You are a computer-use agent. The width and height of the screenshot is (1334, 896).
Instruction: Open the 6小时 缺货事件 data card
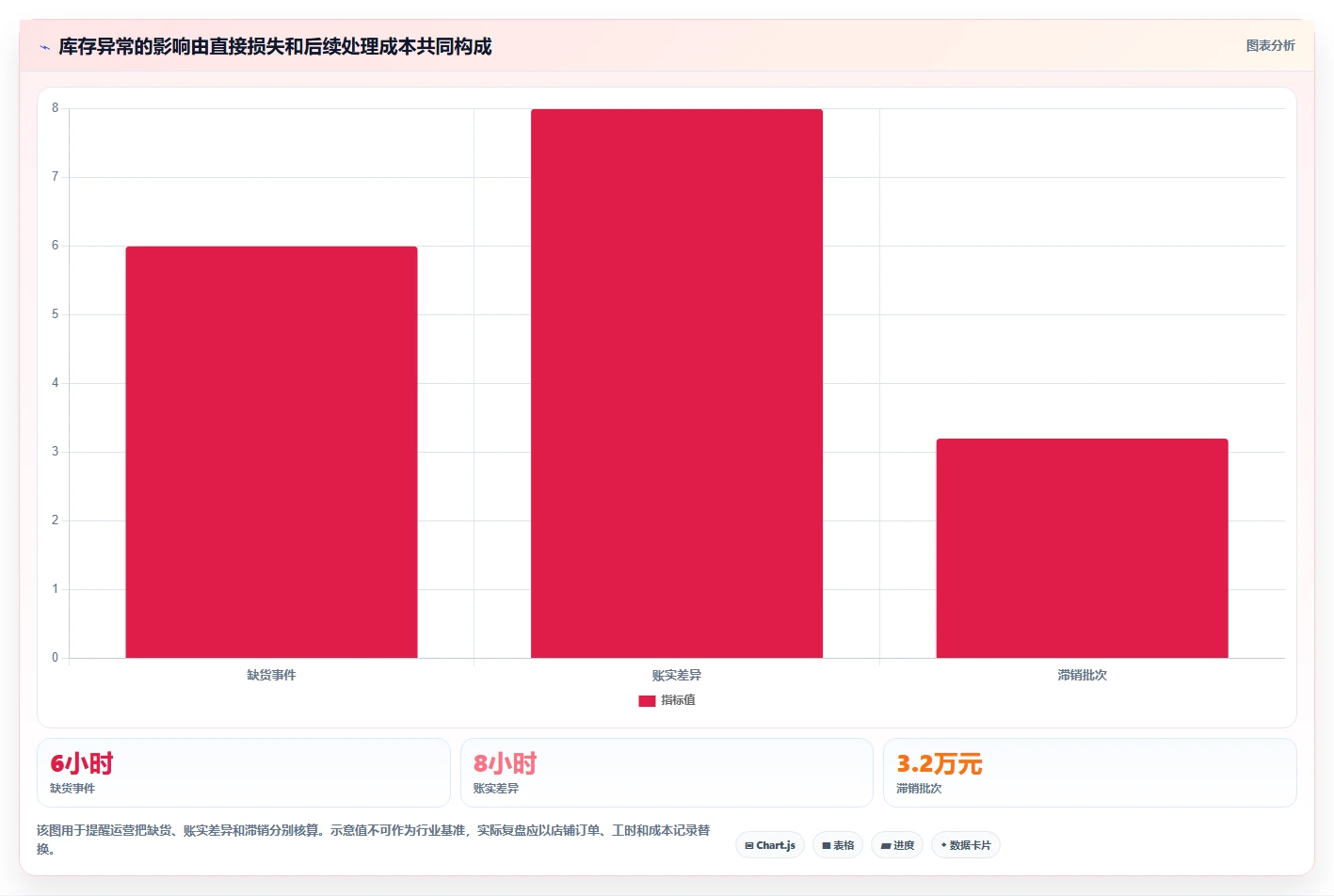pyautogui.click(x=244, y=773)
